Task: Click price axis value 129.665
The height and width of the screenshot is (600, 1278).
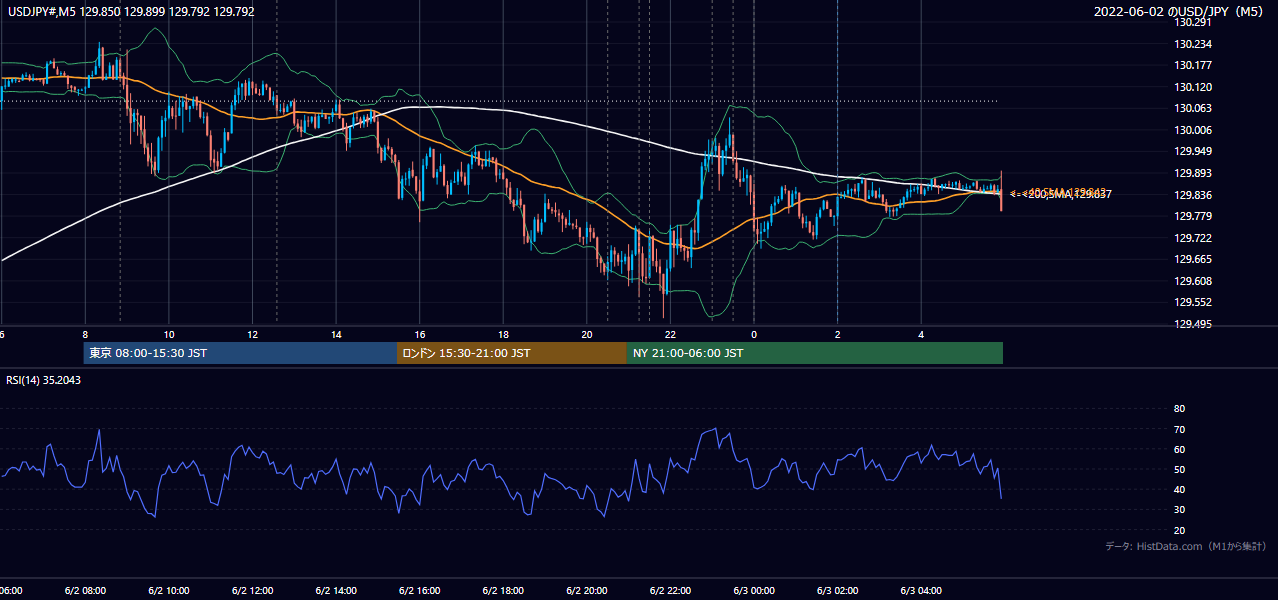Action: 1192,259
